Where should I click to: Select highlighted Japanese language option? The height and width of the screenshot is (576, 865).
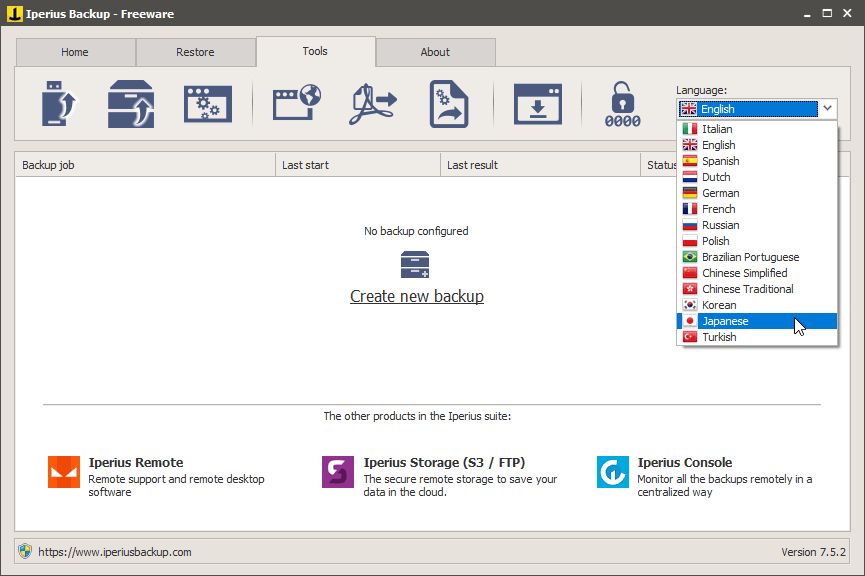click(757, 321)
